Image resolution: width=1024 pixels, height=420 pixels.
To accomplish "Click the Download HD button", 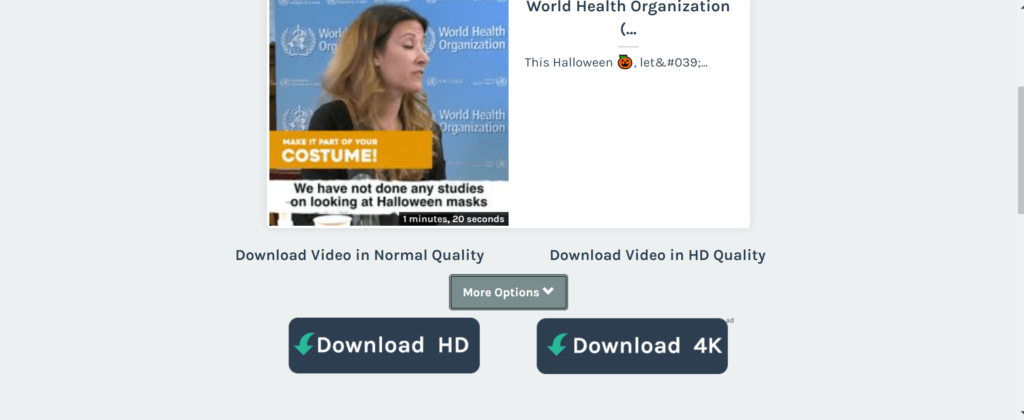I will [384, 346].
